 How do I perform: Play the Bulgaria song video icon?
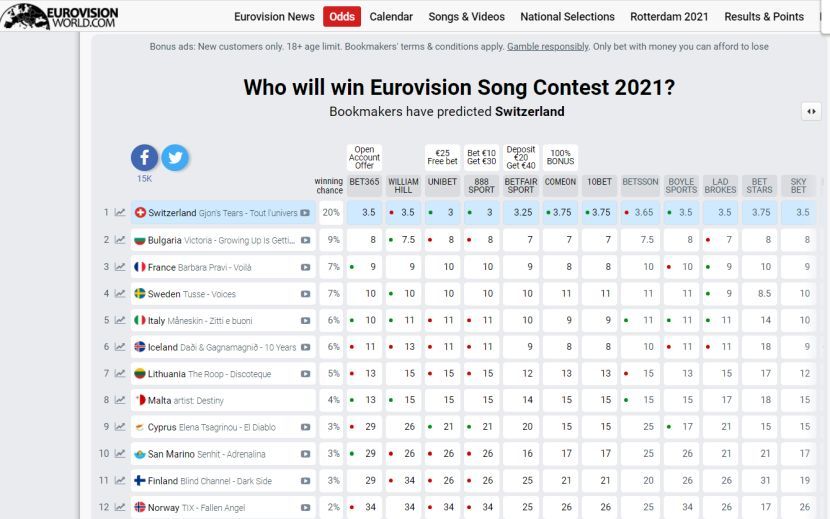click(305, 240)
